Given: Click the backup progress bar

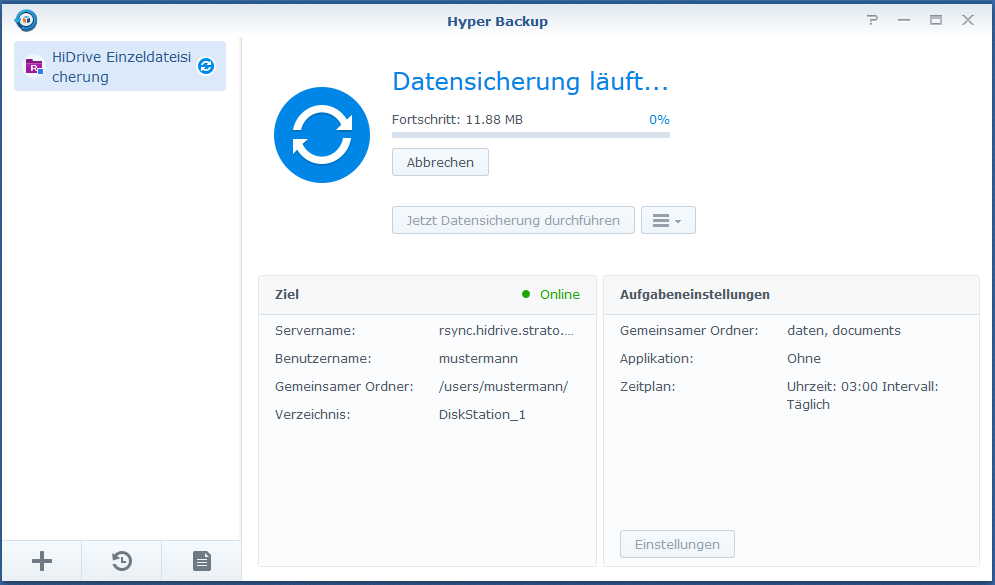Looking at the screenshot, I should (531, 135).
